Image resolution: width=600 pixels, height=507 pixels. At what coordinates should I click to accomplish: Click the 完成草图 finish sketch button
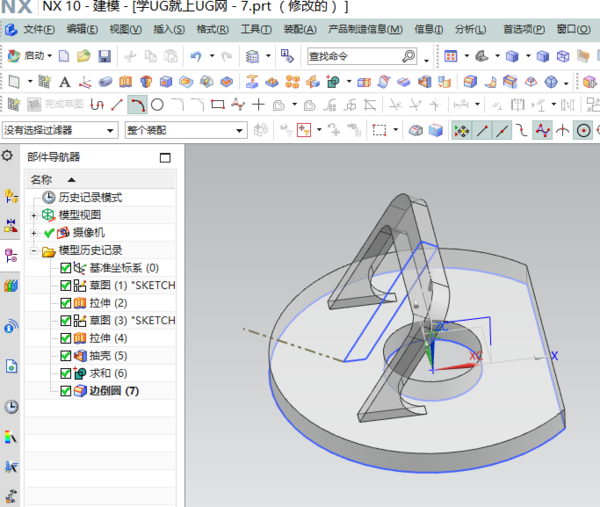[55, 104]
